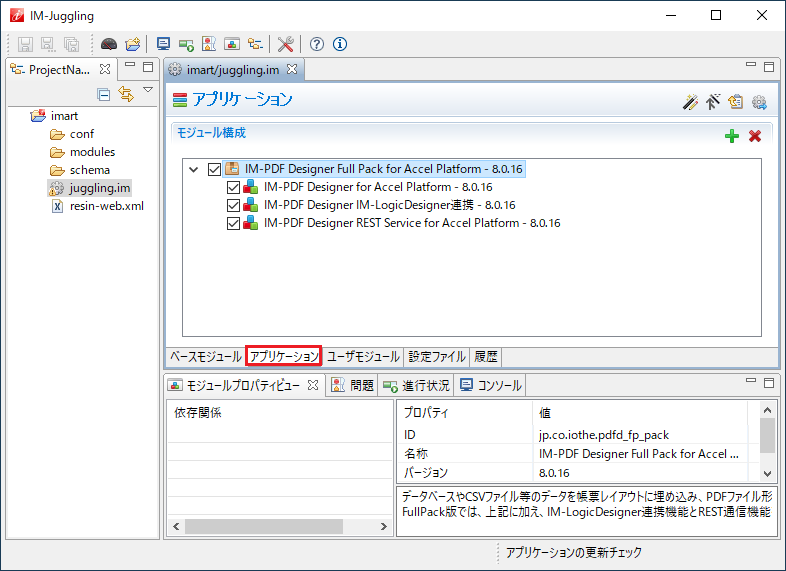Switch to 履歴 tab
Viewport: 786px width, 571px height.
pos(486,356)
